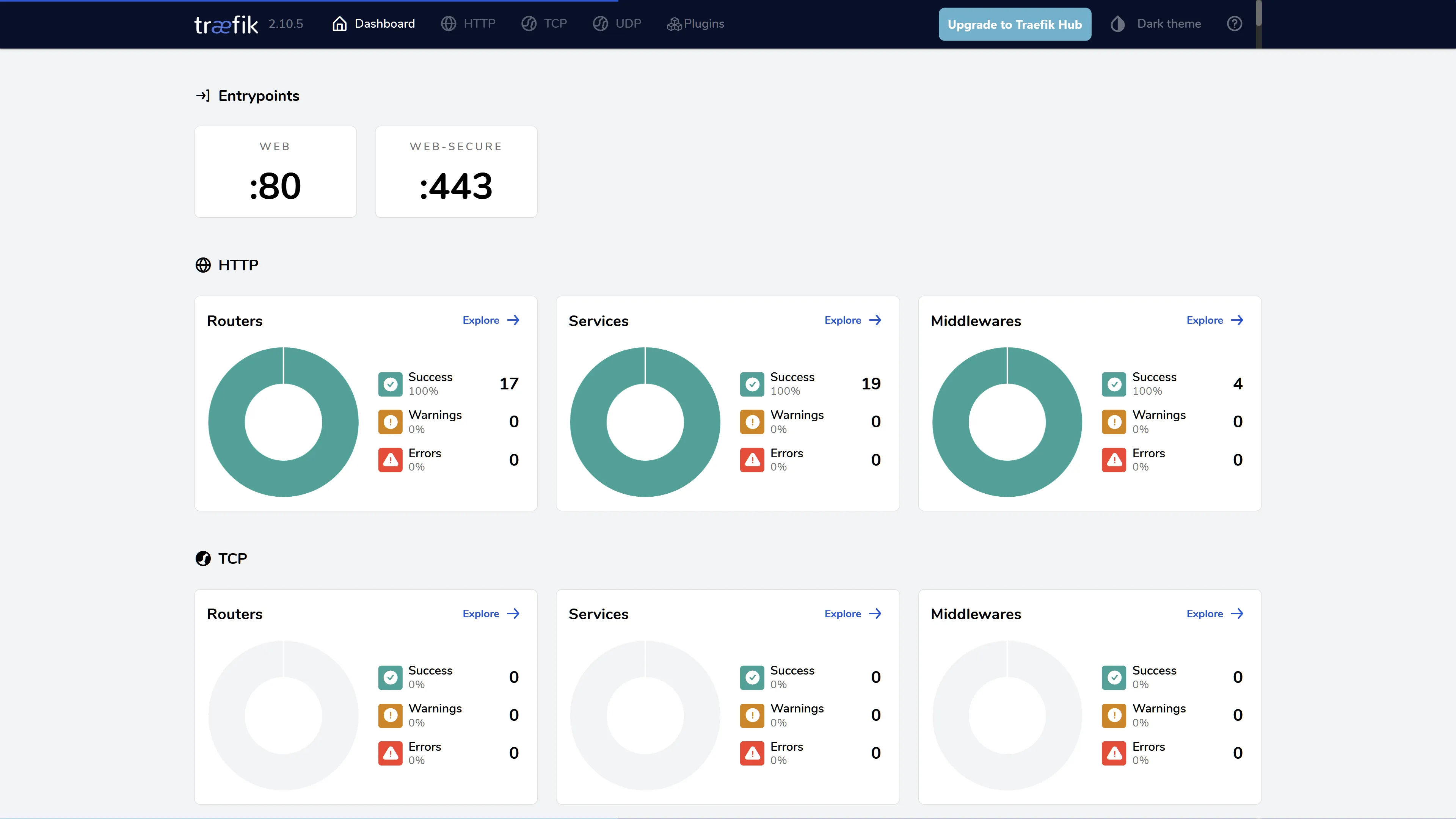Explore HTTP Middlewares
The image size is (1456, 819).
(x=1214, y=320)
